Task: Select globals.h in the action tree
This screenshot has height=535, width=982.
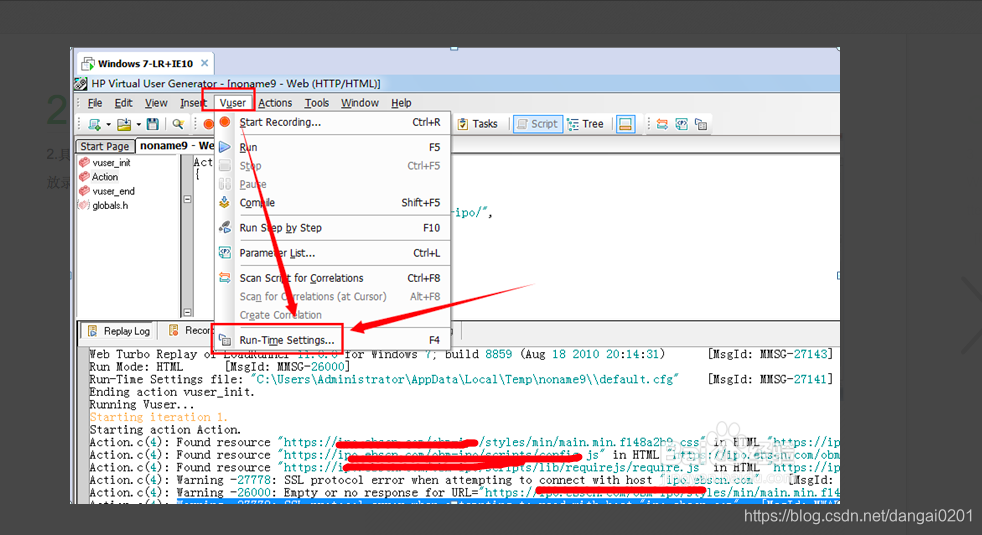Action: (x=110, y=205)
